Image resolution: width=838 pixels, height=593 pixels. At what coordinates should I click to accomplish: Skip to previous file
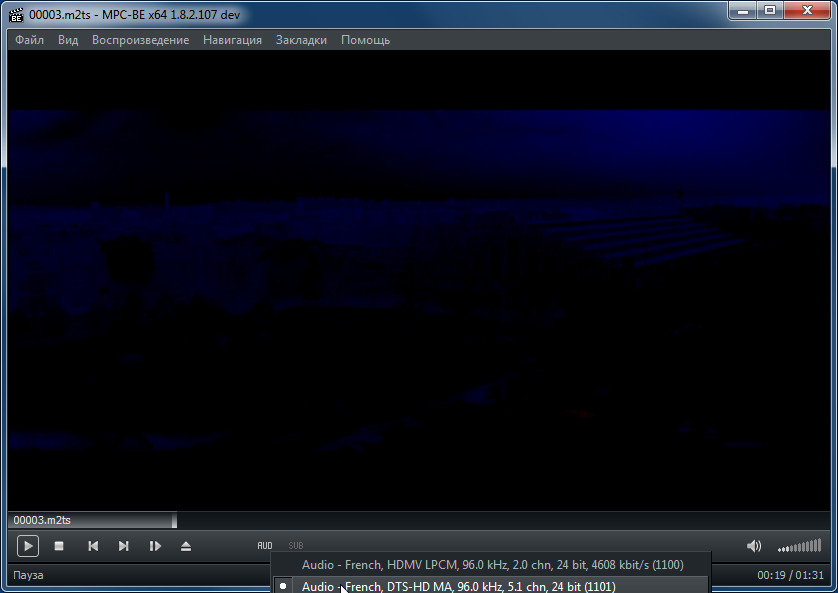[92, 546]
